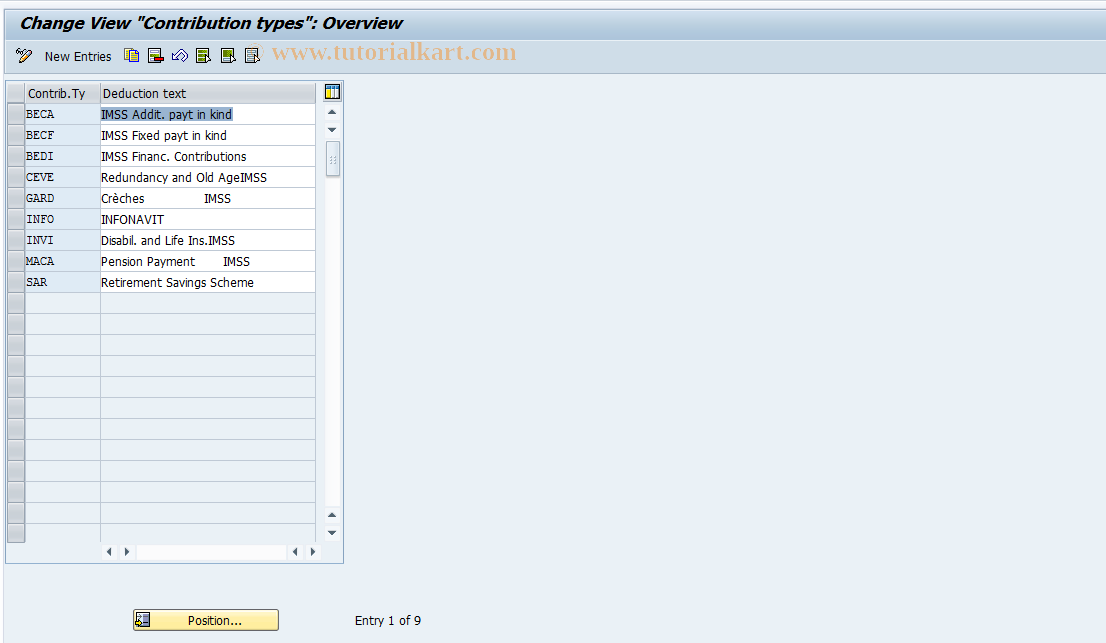Click the INVI contribution type cell
1106x643 pixels.
(63, 240)
